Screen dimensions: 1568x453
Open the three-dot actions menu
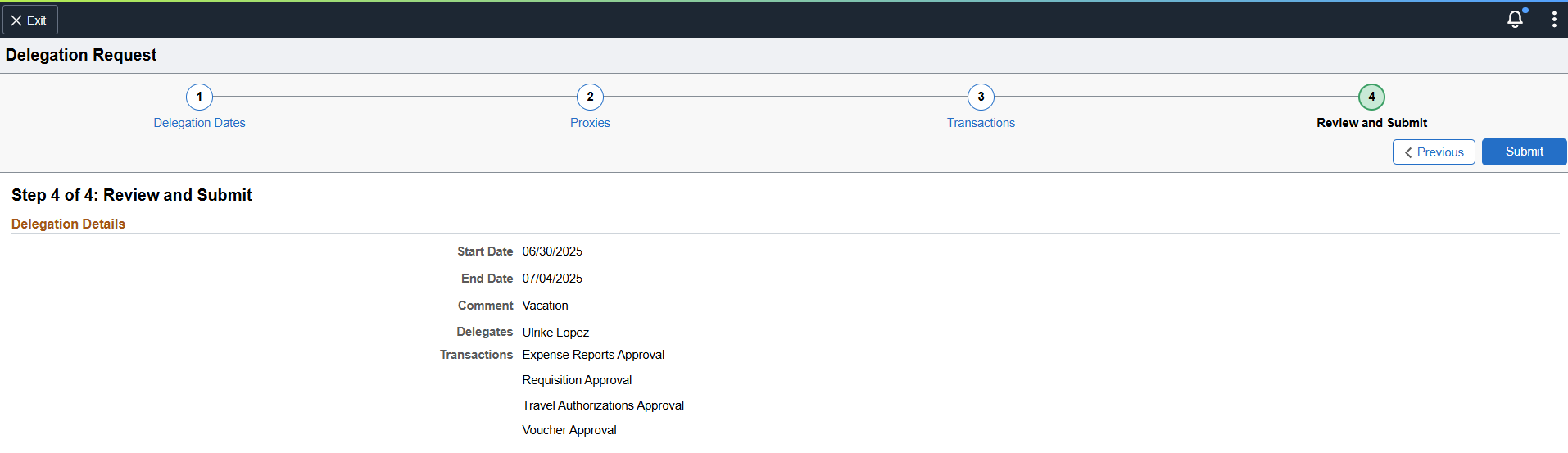(1554, 20)
